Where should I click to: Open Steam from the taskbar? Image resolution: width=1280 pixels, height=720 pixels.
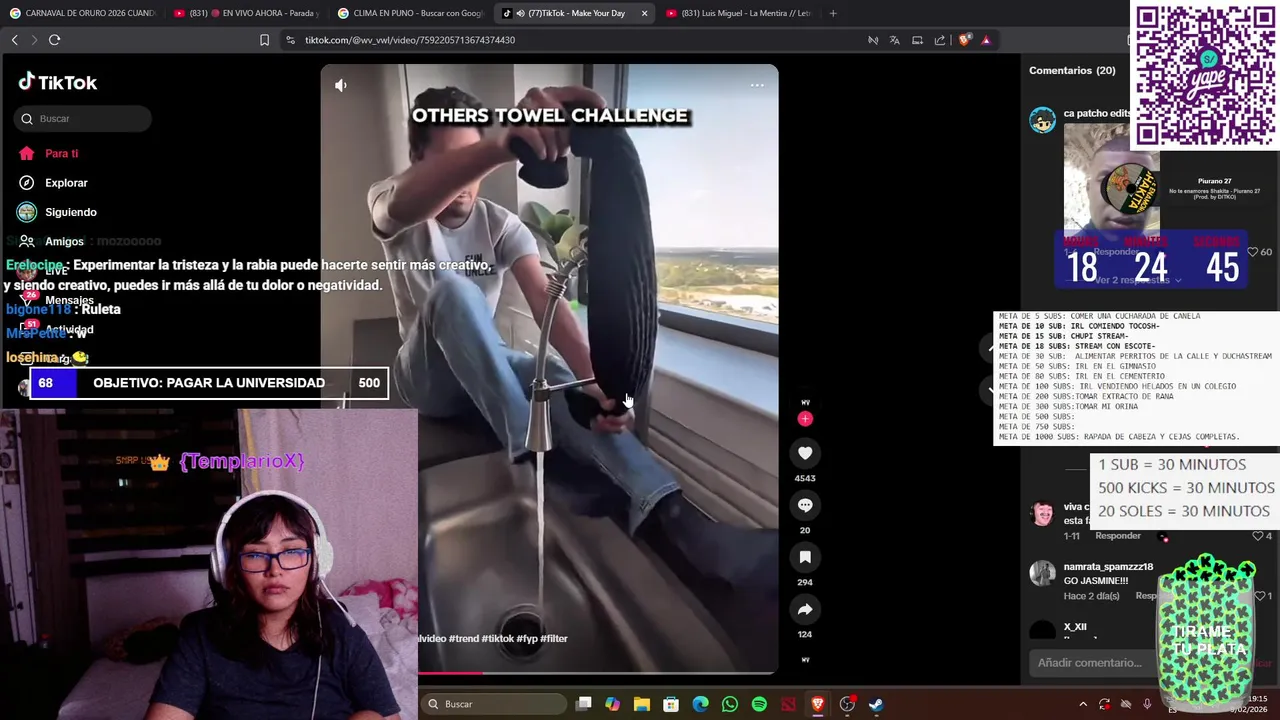876,704
